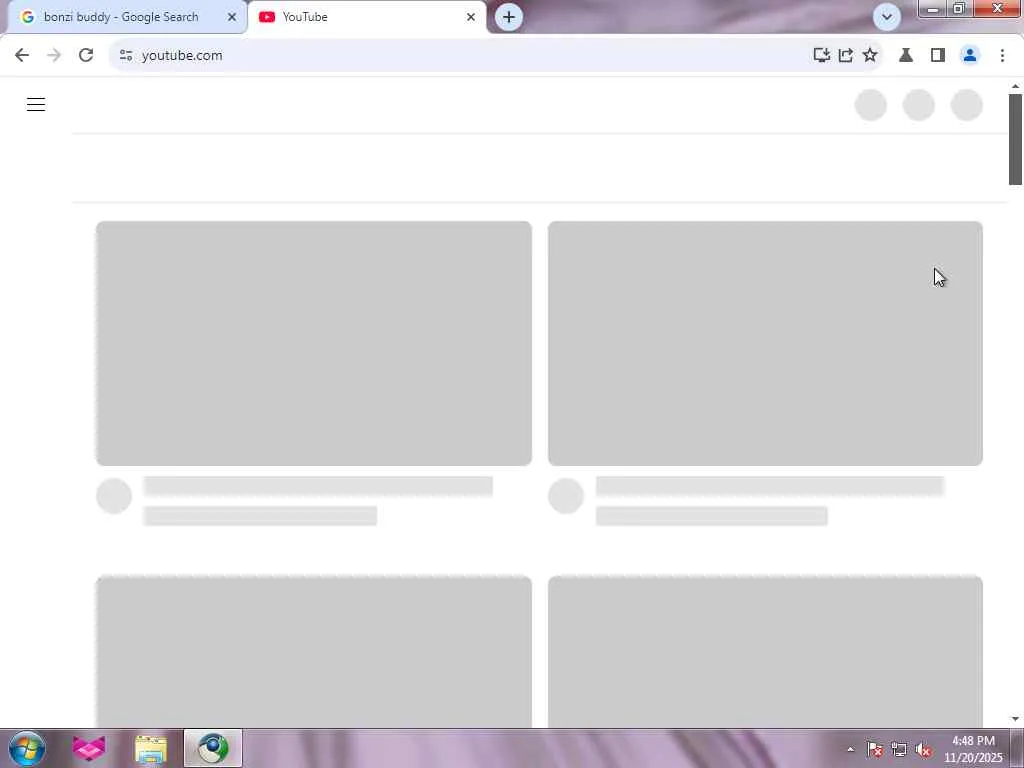
Task: Launch the pink cat taskbar application
Action: click(x=89, y=748)
